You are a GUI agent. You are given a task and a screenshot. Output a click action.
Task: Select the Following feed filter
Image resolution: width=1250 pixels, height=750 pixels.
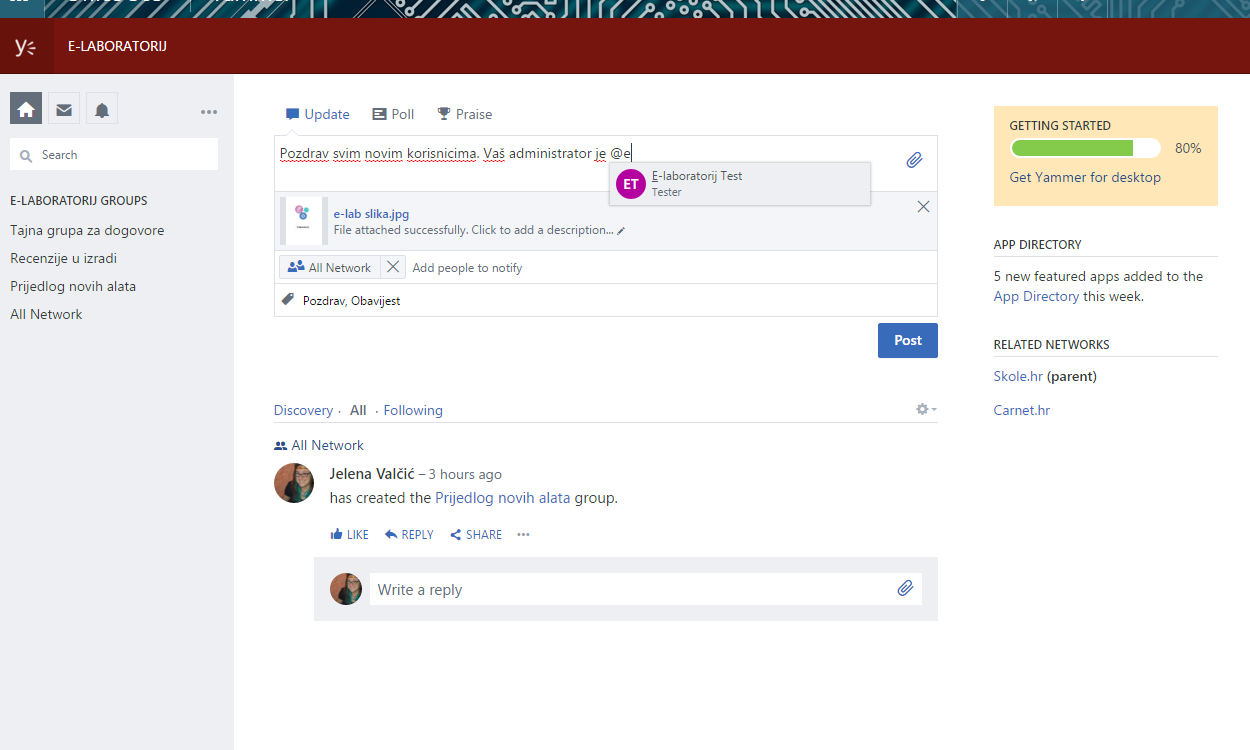413,410
